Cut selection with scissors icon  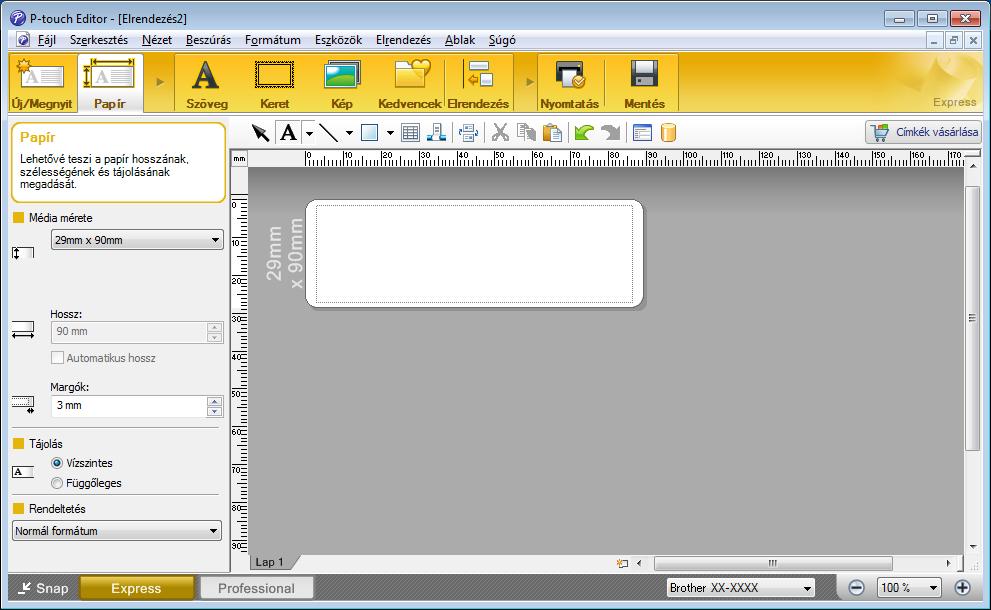point(501,133)
